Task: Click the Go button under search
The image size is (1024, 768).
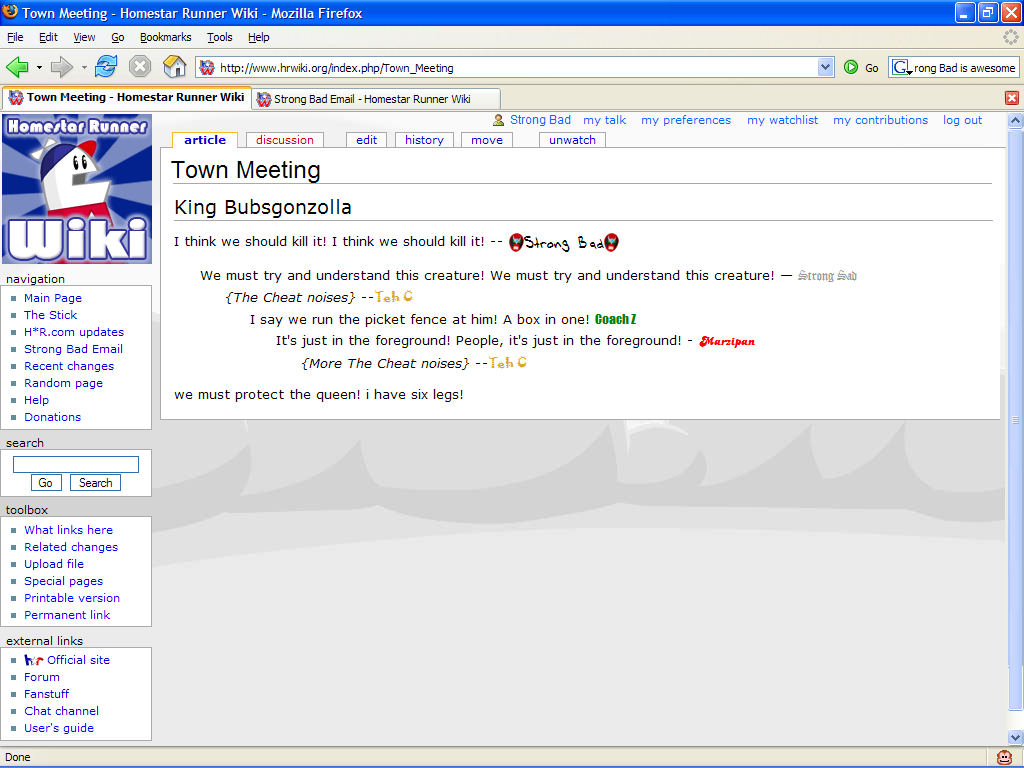Action: point(46,483)
